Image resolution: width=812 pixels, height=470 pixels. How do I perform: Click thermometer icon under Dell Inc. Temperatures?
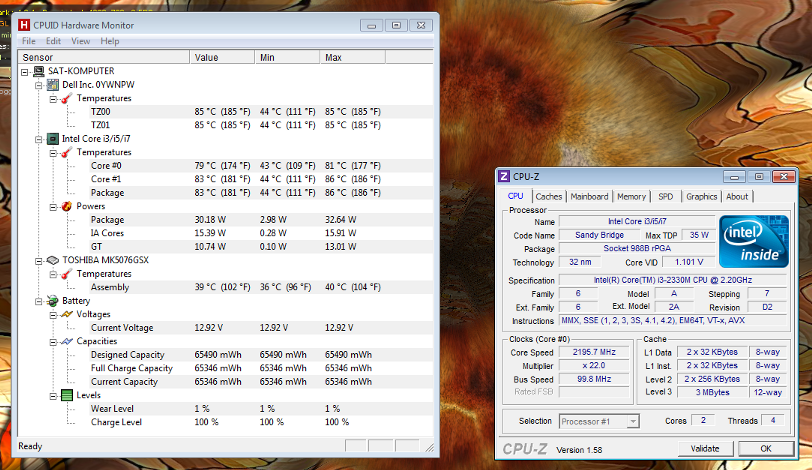pyautogui.click(x=66, y=98)
